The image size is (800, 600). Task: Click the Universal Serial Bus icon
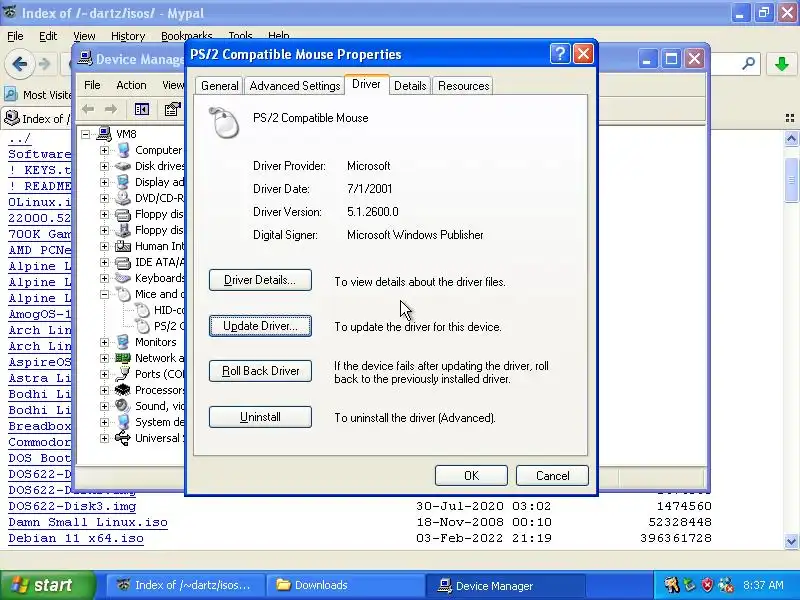point(122,438)
